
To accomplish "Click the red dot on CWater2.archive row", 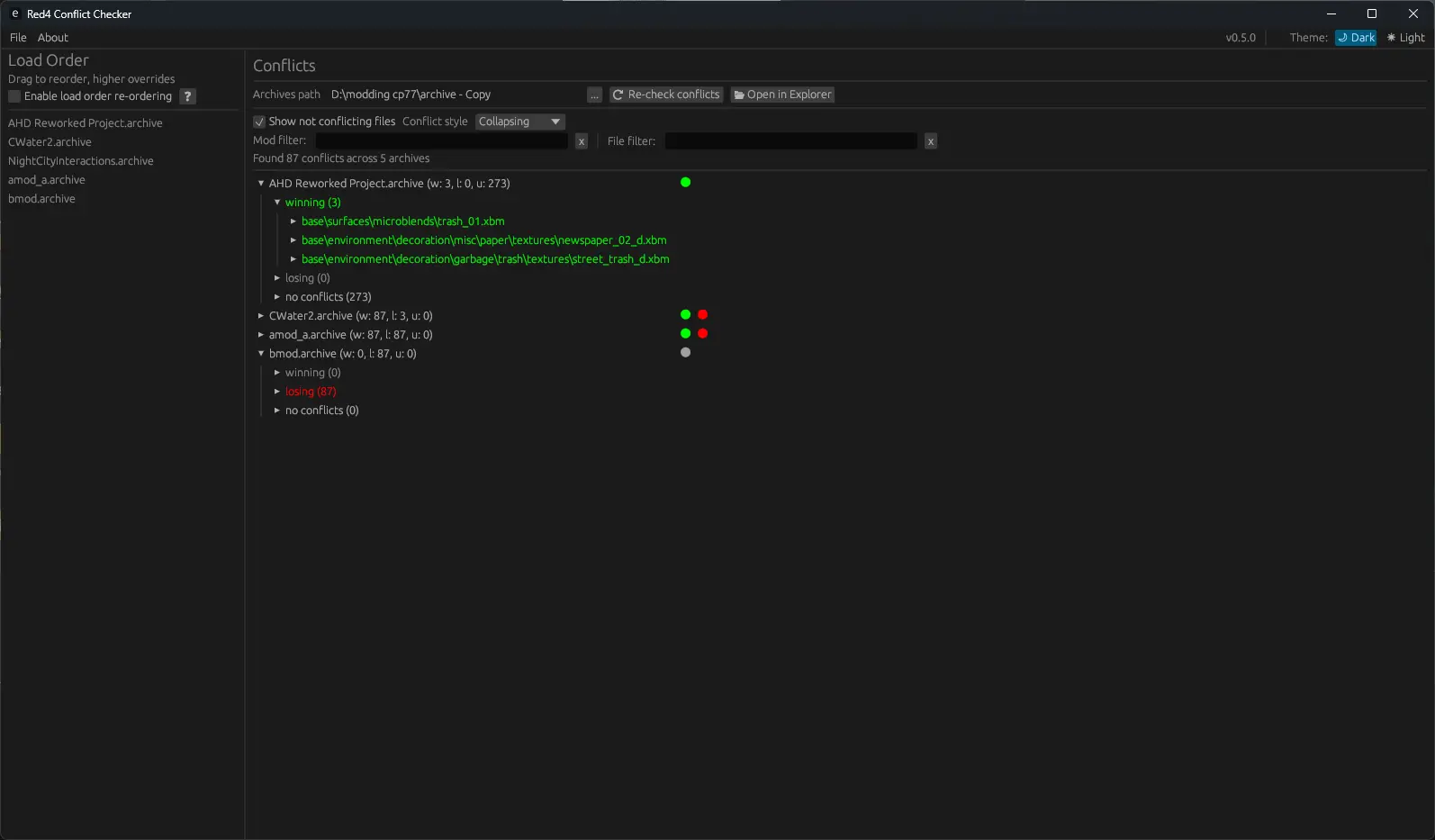I will click(702, 314).
